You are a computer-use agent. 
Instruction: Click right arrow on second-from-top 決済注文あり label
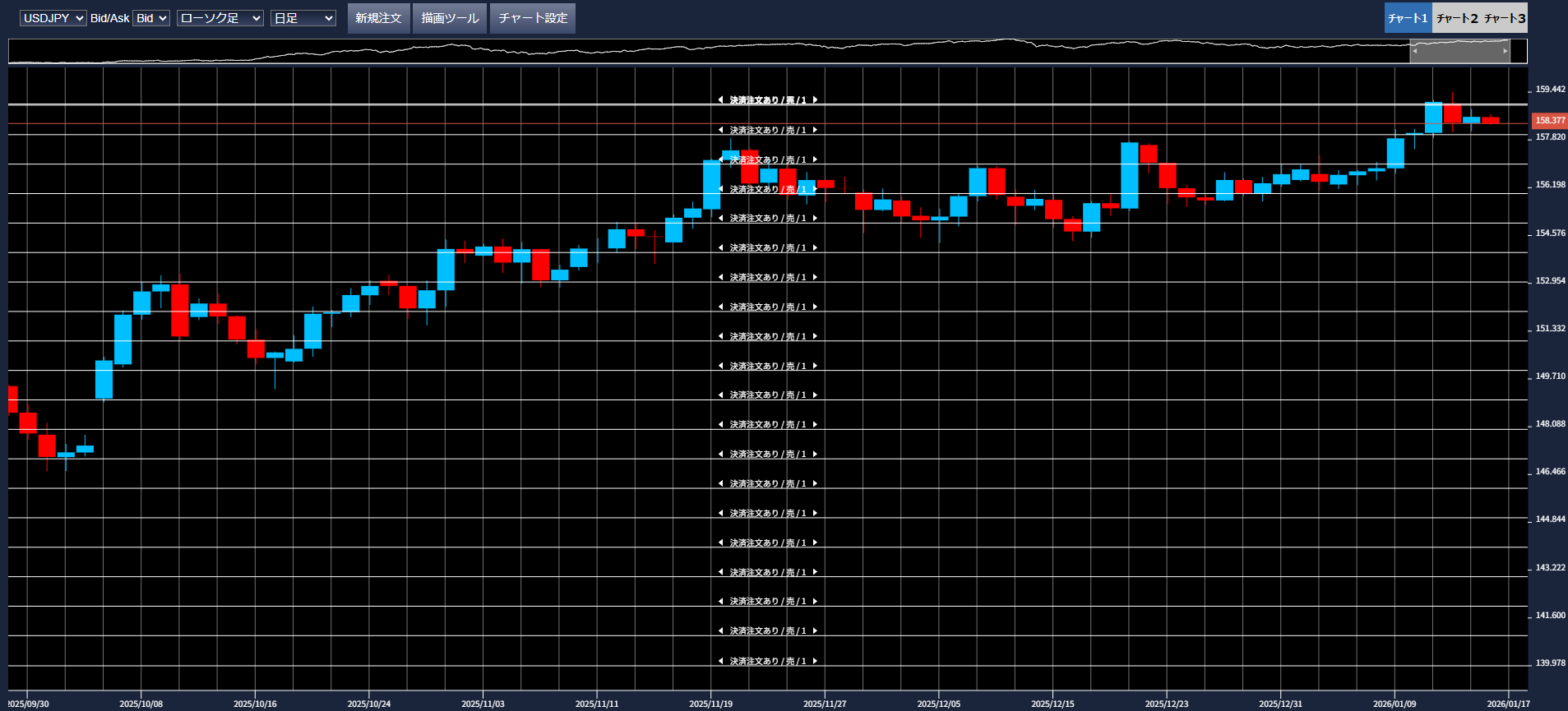(815, 130)
